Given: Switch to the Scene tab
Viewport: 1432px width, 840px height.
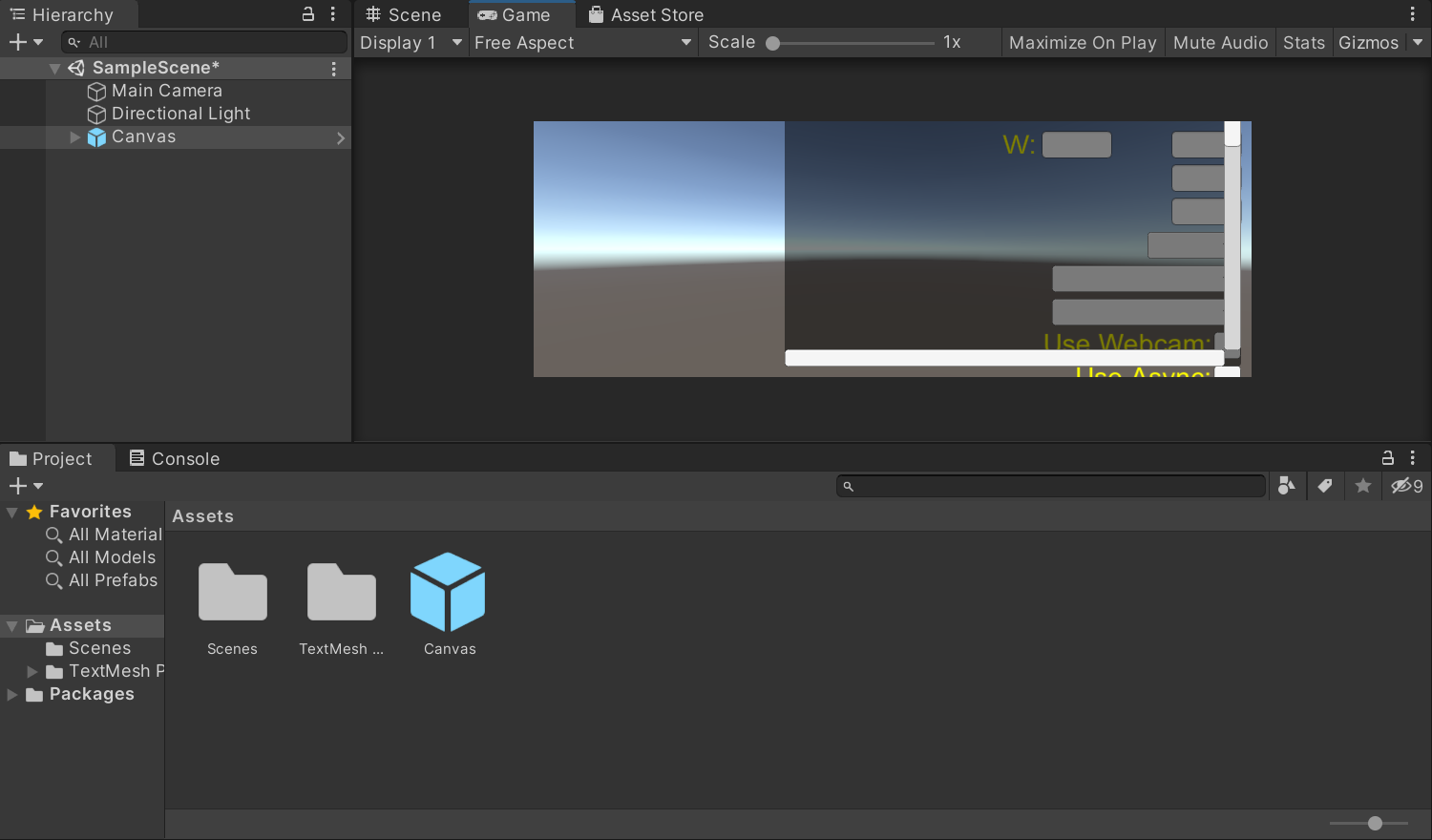Looking at the screenshot, I should pyautogui.click(x=404, y=15).
